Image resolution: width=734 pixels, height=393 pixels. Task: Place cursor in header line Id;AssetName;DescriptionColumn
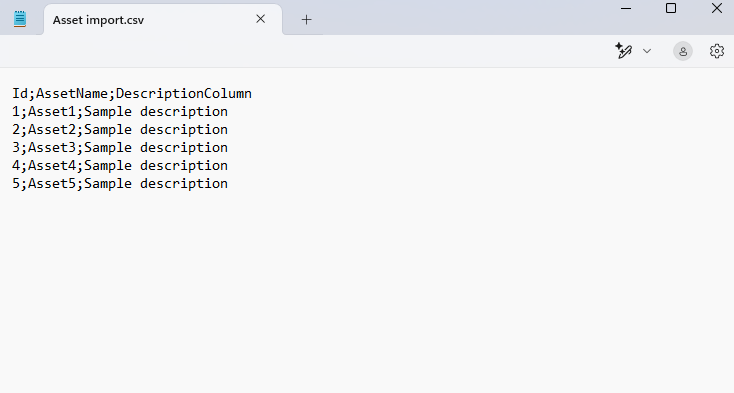click(x=132, y=94)
